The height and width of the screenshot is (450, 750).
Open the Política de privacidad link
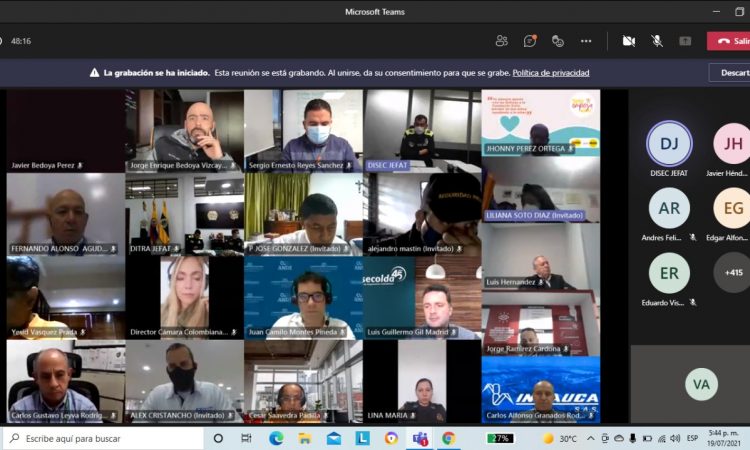tap(551, 73)
